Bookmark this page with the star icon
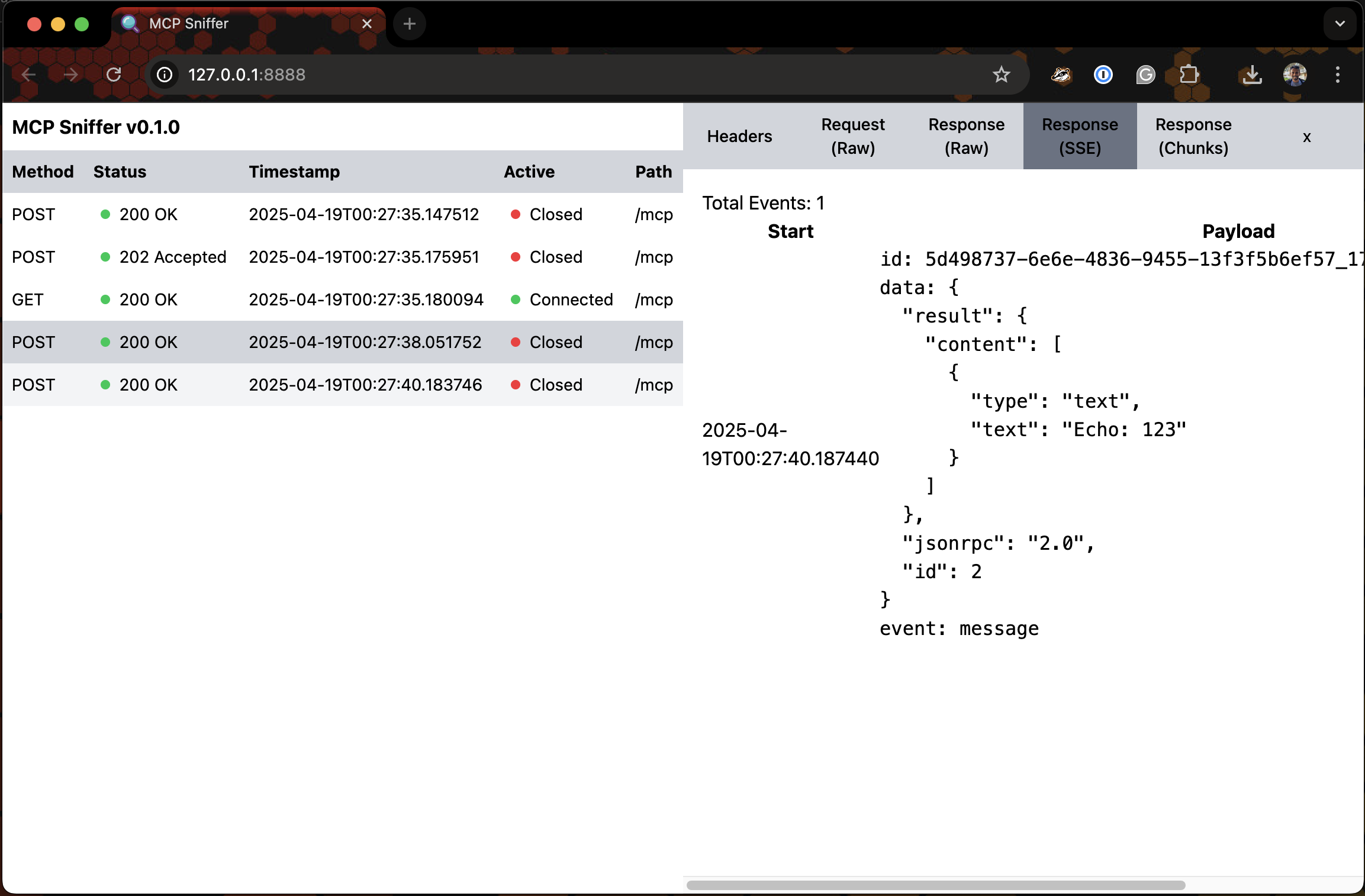The width and height of the screenshot is (1365, 896). (1001, 75)
